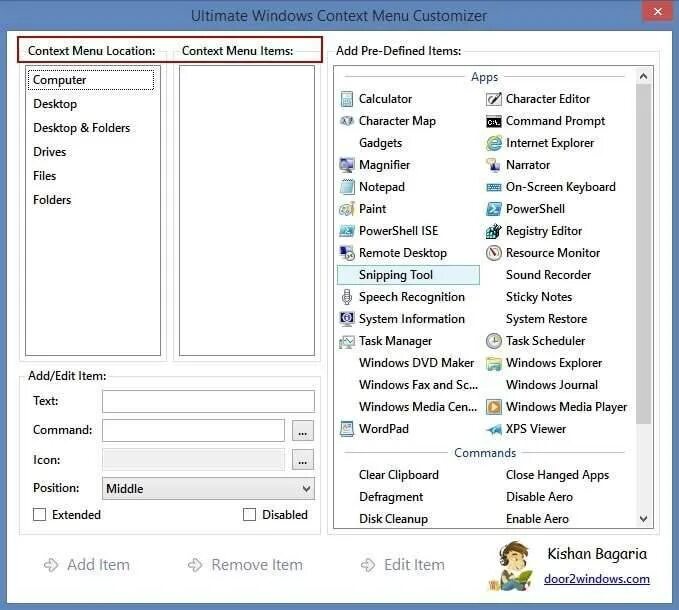Click the Add Item button
Viewport: 679px width, 610px height.
(x=87, y=565)
